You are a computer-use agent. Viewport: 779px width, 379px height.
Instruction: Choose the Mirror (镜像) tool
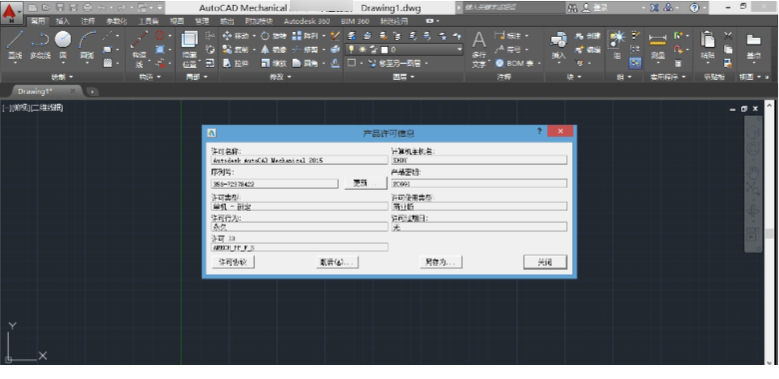(274, 50)
